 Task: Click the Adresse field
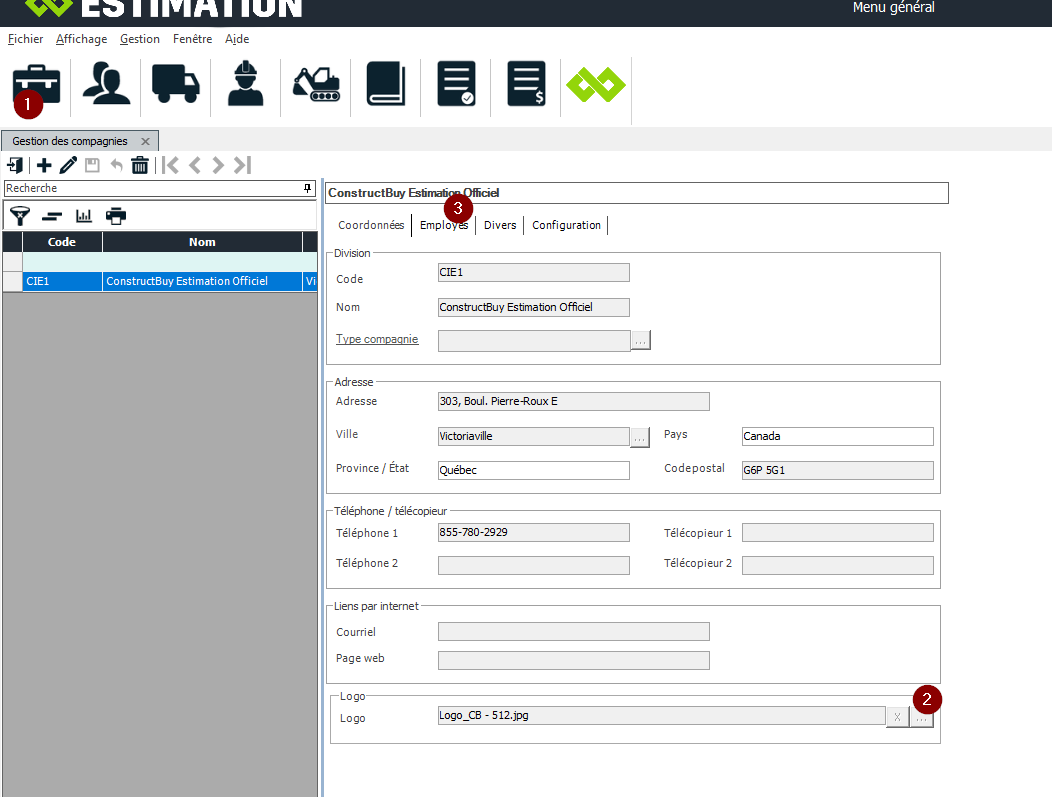pos(574,401)
